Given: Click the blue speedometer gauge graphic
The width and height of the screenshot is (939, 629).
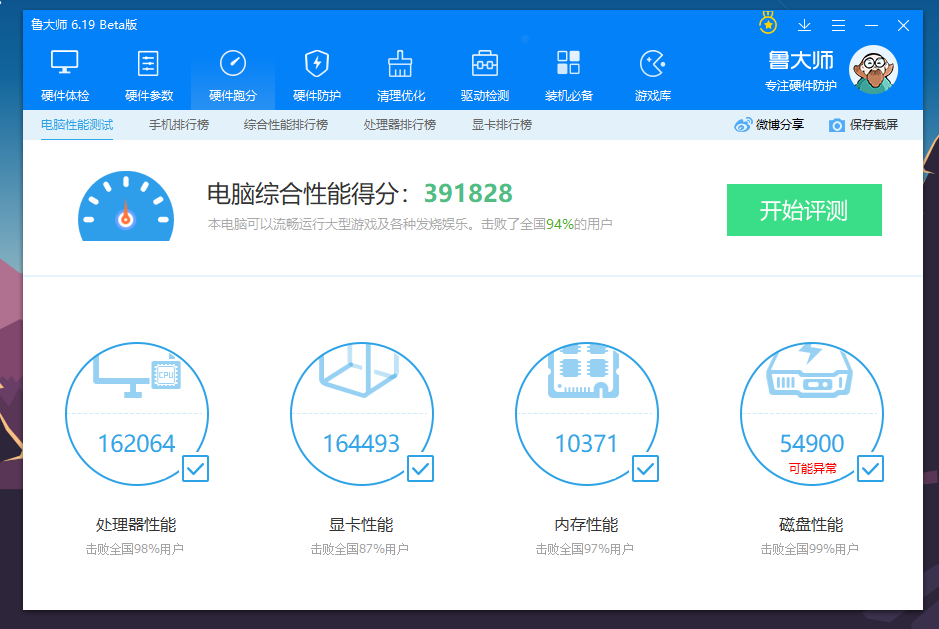Looking at the screenshot, I should point(126,206).
